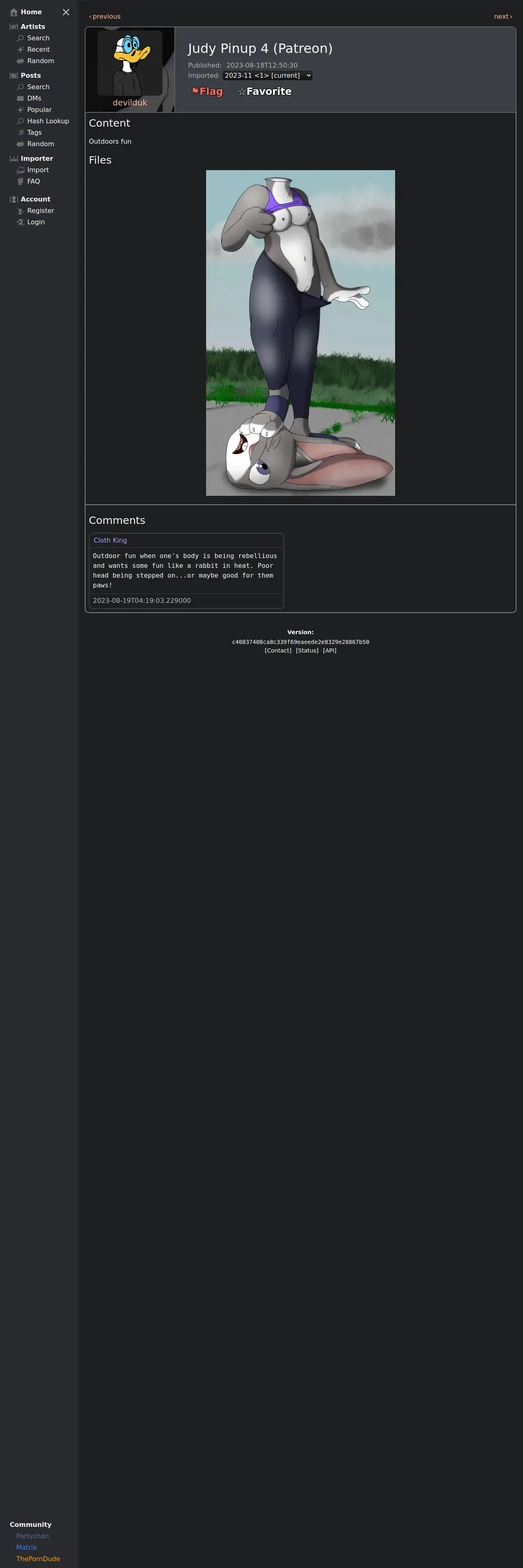
Task: Go to the previous post
Action: (x=105, y=16)
